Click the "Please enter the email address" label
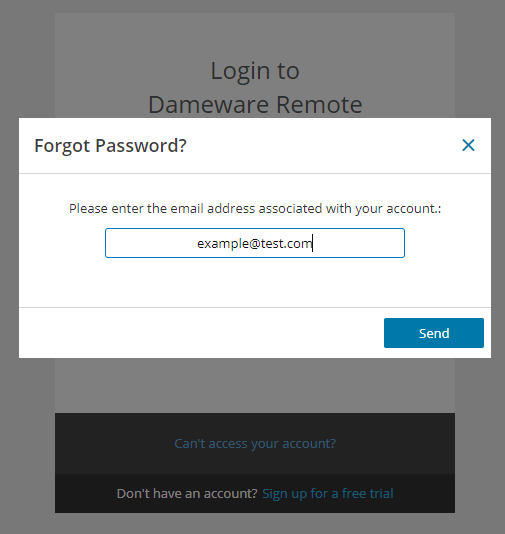 (255, 208)
